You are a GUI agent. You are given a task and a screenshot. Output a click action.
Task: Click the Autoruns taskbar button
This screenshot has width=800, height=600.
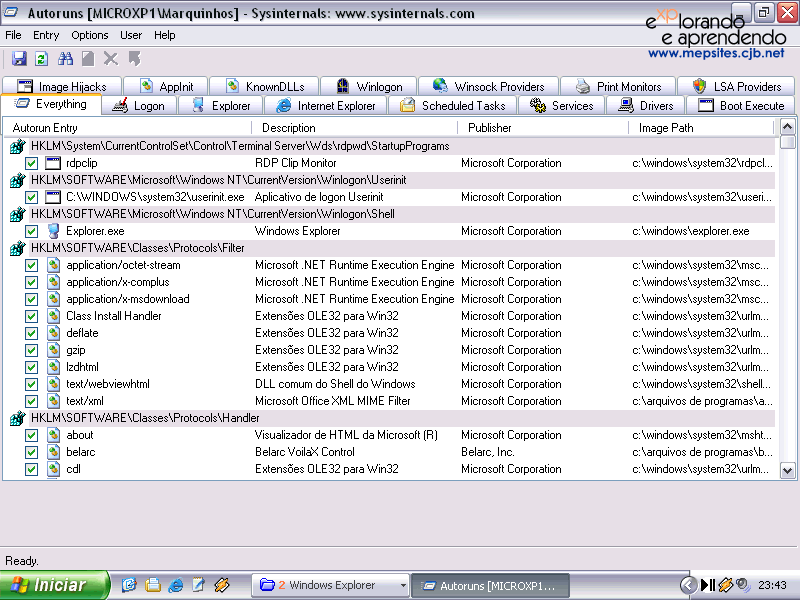490,586
